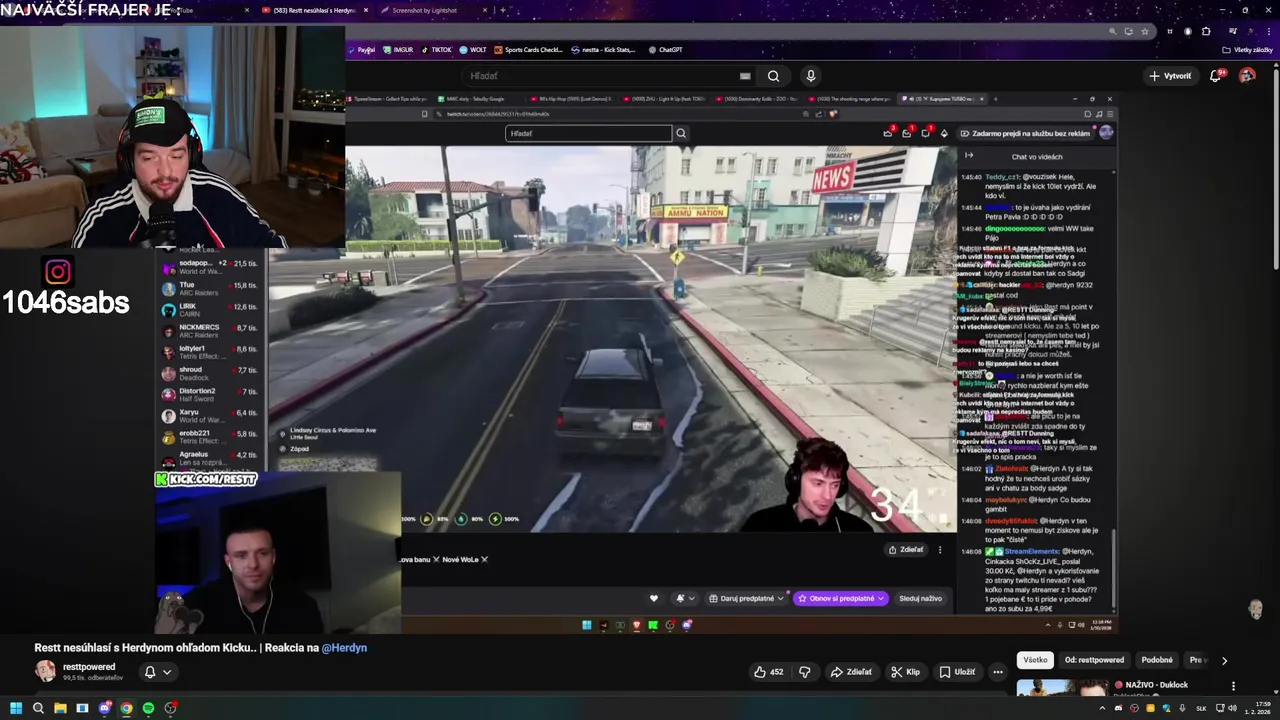
Task: Open the Chrome extensions puzzle icon
Action: pos(1206,31)
